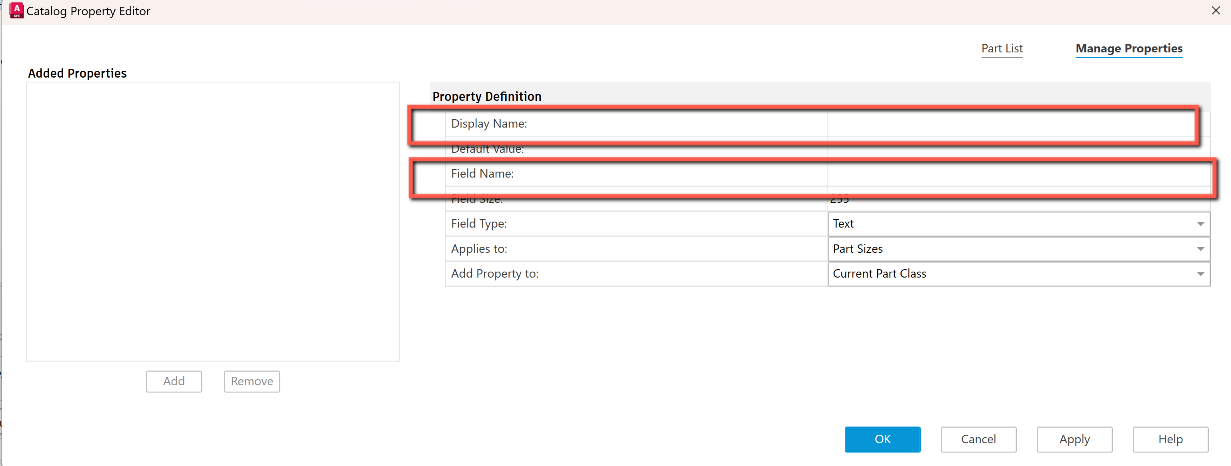Click the Display Name input field
1231x466 pixels.
[1010, 124]
